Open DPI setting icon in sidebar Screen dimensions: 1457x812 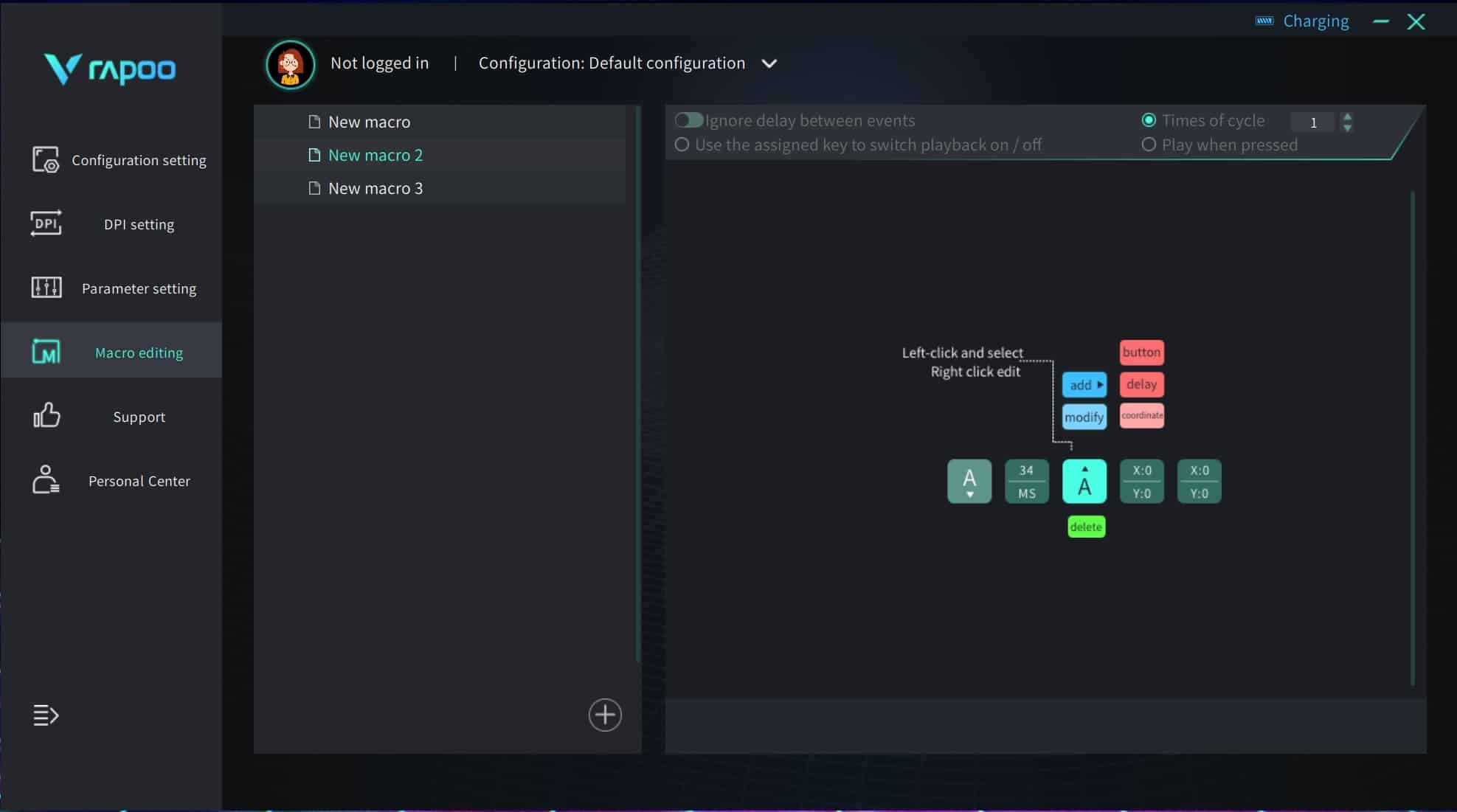click(x=46, y=223)
